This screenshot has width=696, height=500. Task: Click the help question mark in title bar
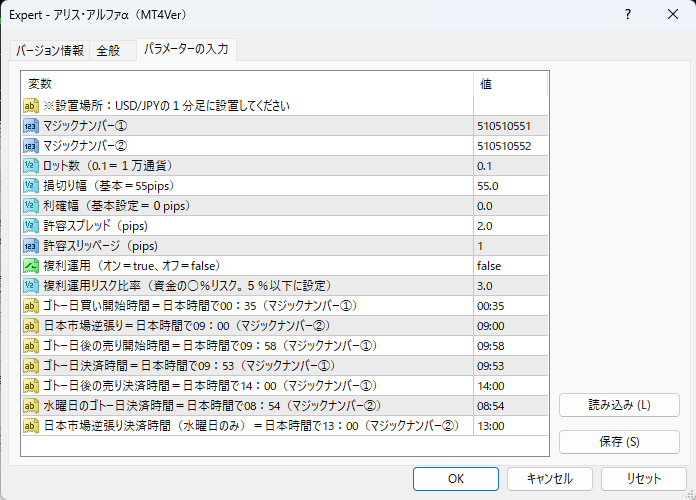[x=627, y=15]
